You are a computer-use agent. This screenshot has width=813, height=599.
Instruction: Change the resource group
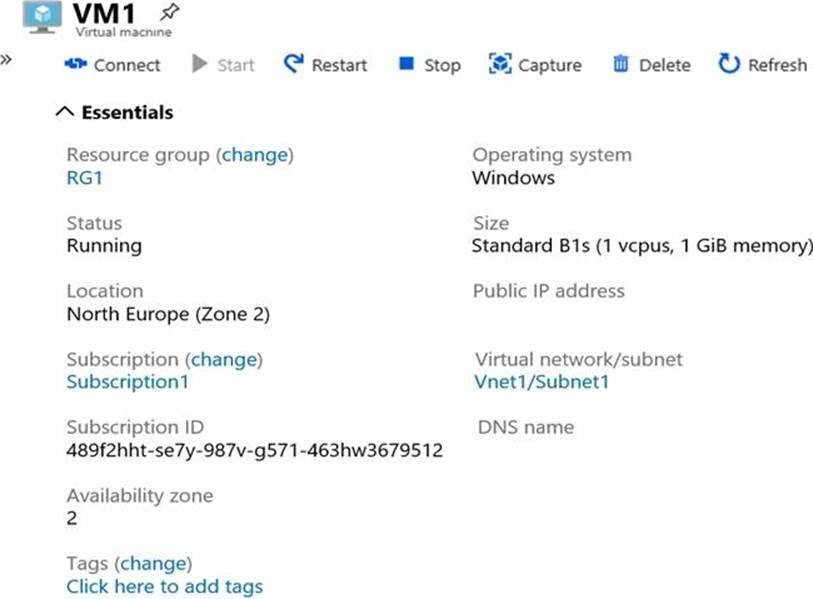click(255, 155)
